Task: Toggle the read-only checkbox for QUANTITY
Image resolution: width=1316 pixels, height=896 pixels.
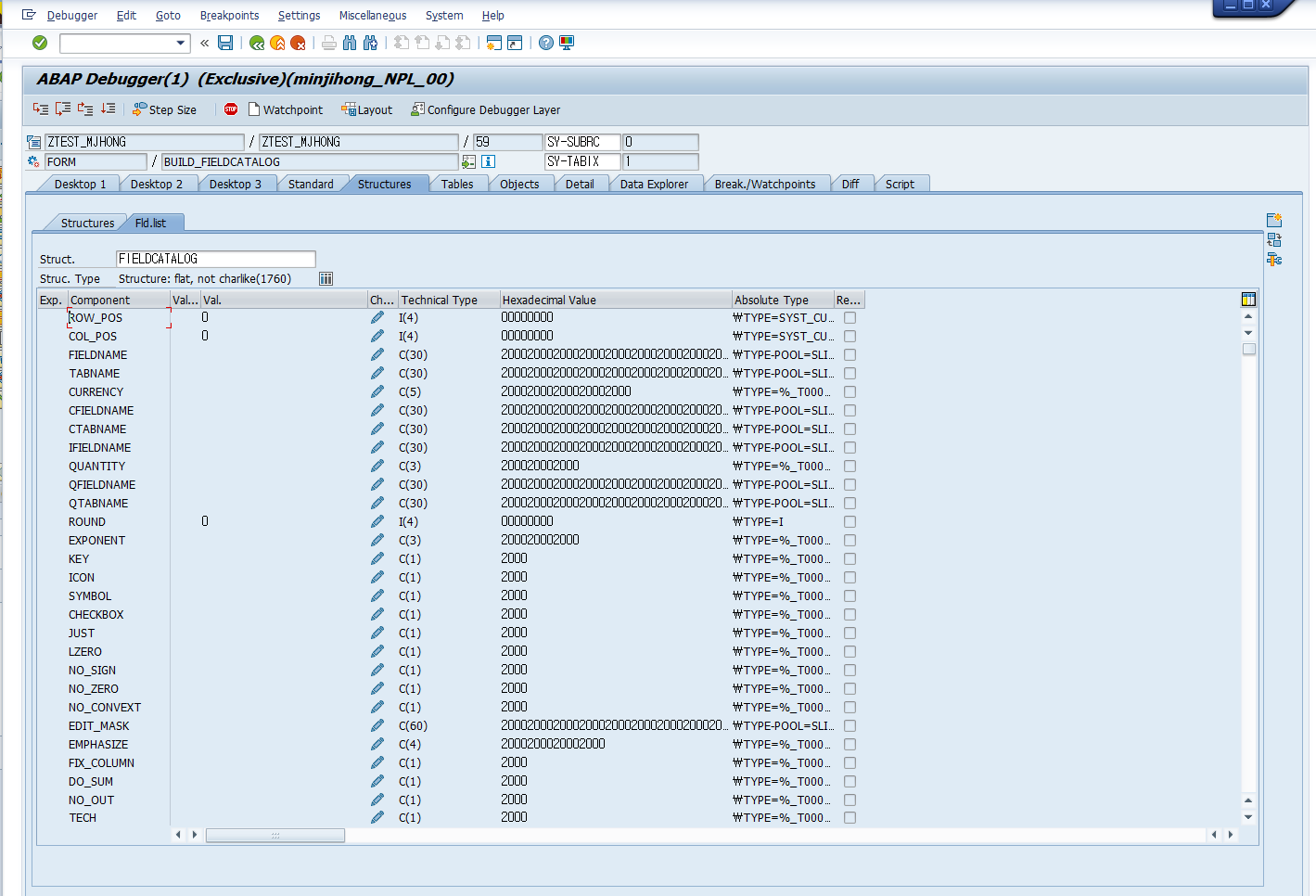Action: click(850, 466)
